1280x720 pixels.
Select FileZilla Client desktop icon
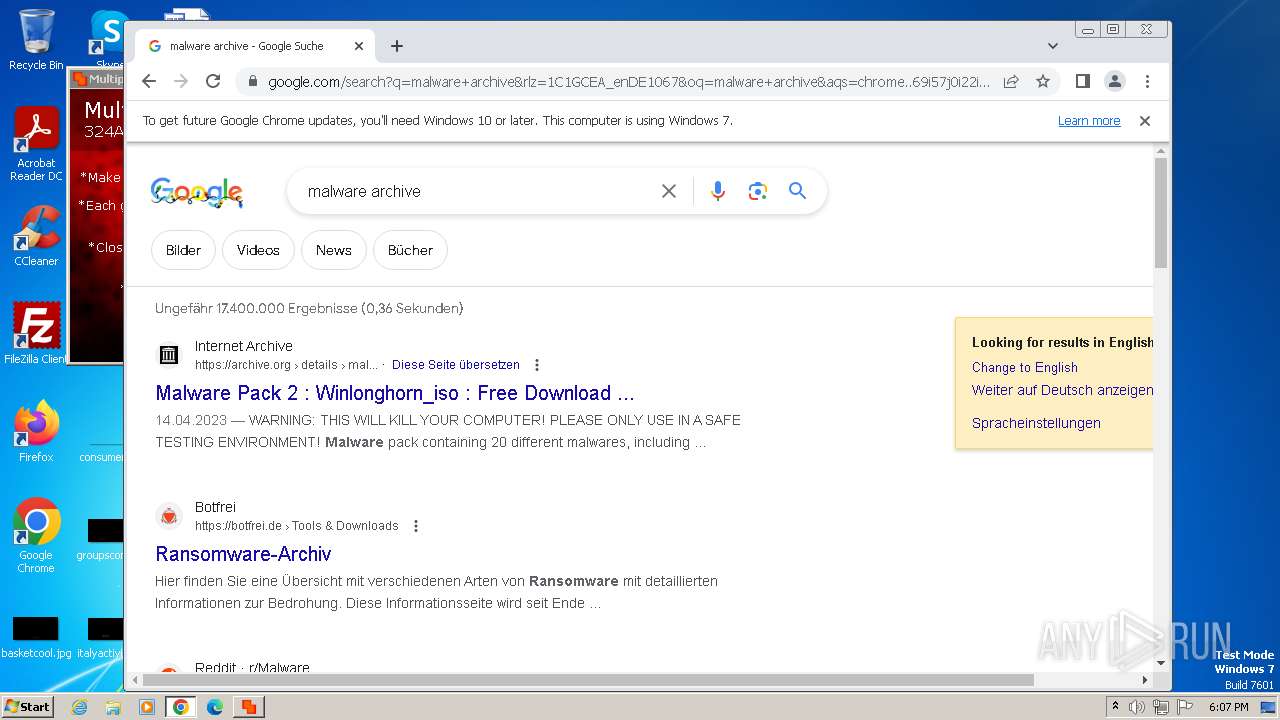pyautogui.click(x=36, y=333)
